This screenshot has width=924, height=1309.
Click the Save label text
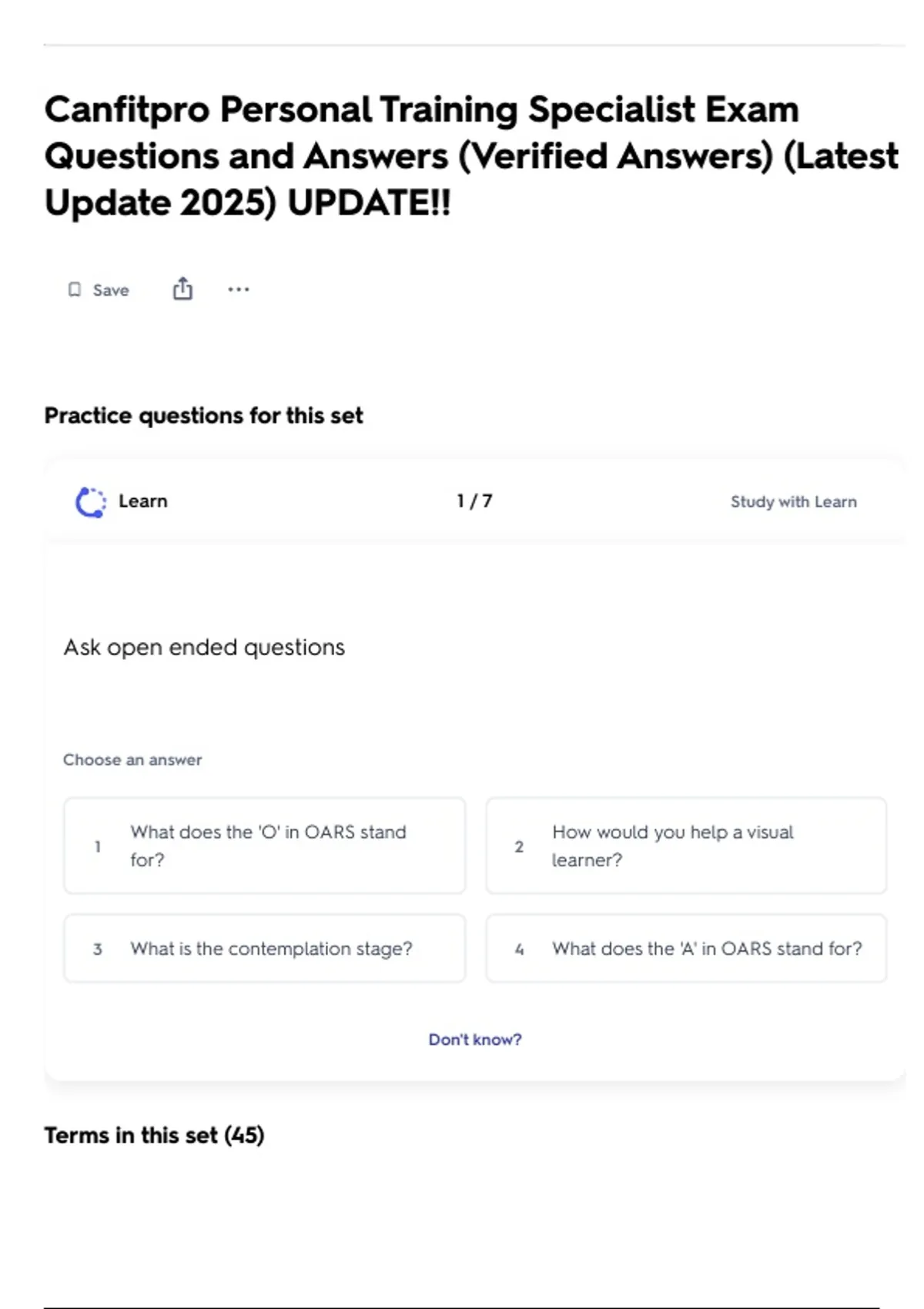111,290
